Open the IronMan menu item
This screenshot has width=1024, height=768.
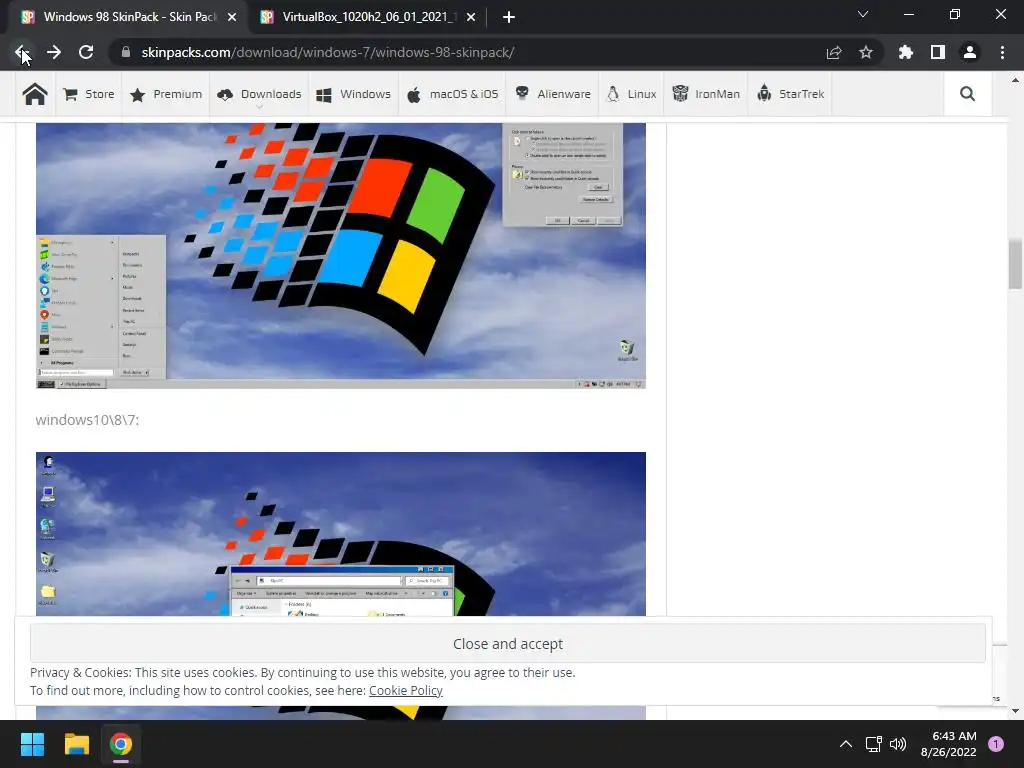(x=705, y=94)
